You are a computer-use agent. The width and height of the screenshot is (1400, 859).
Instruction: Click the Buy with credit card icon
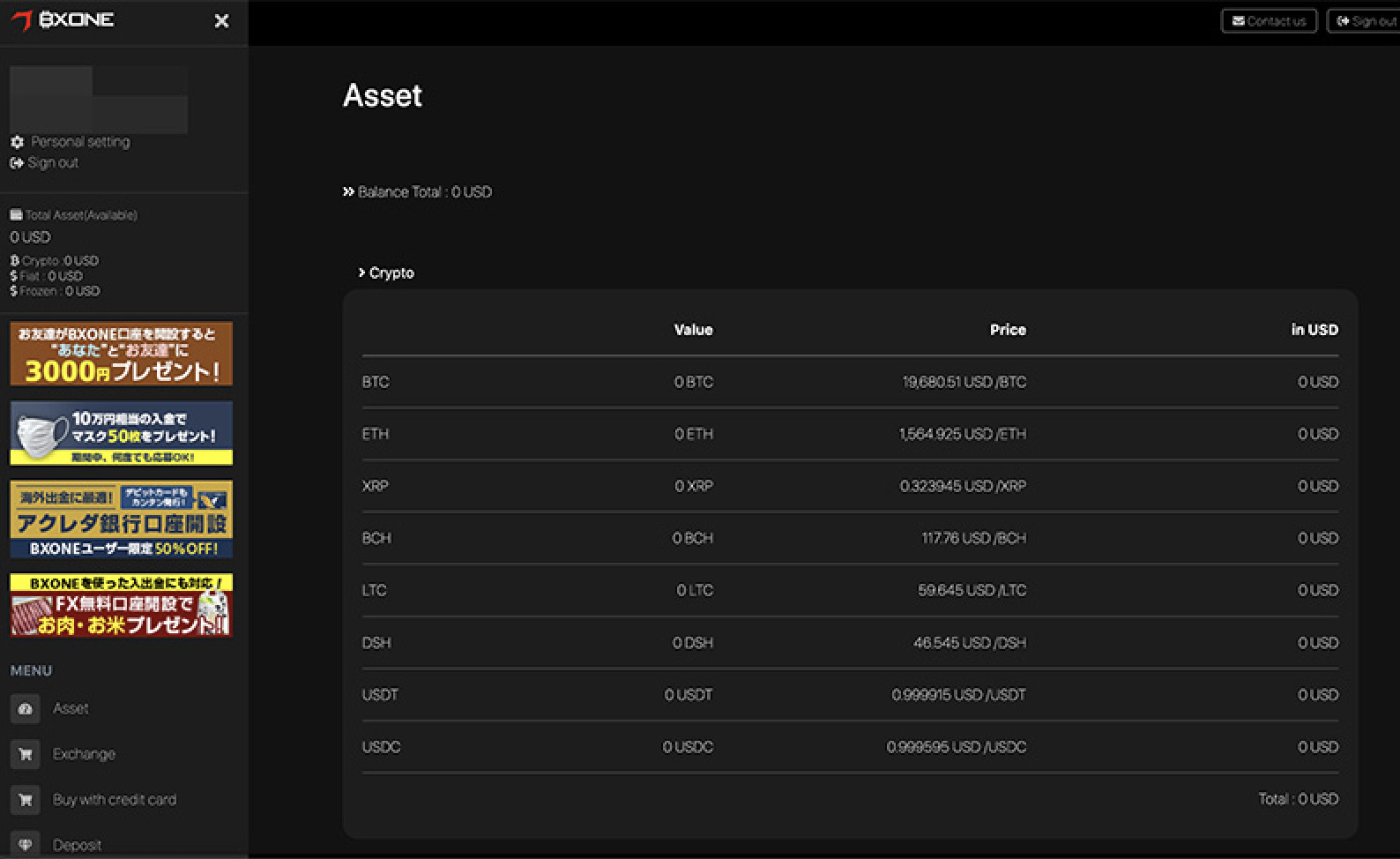click(x=25, y=800)
